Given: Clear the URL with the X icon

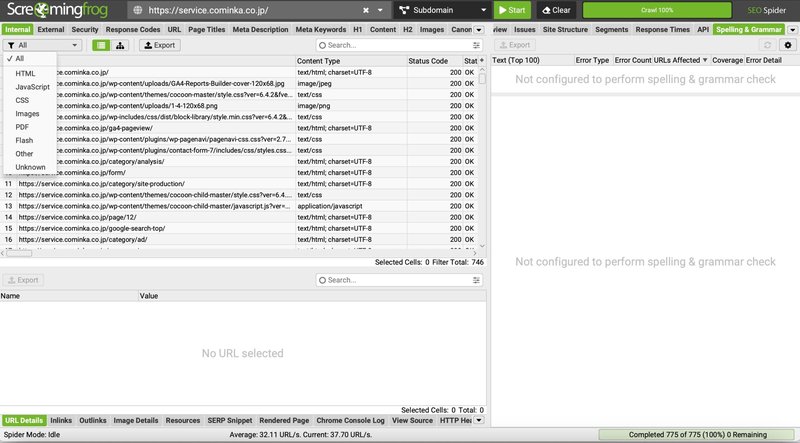Looking at the screenshot, I should point(365,10).
